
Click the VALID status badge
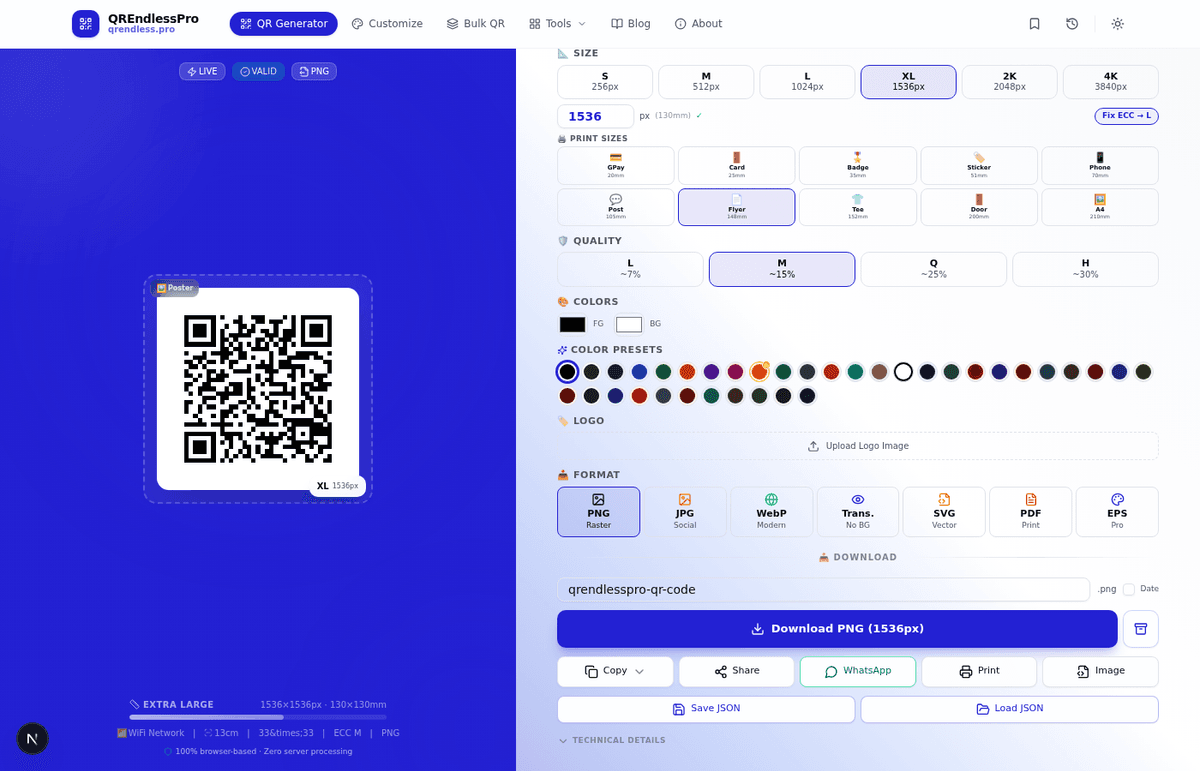point(258,71)
